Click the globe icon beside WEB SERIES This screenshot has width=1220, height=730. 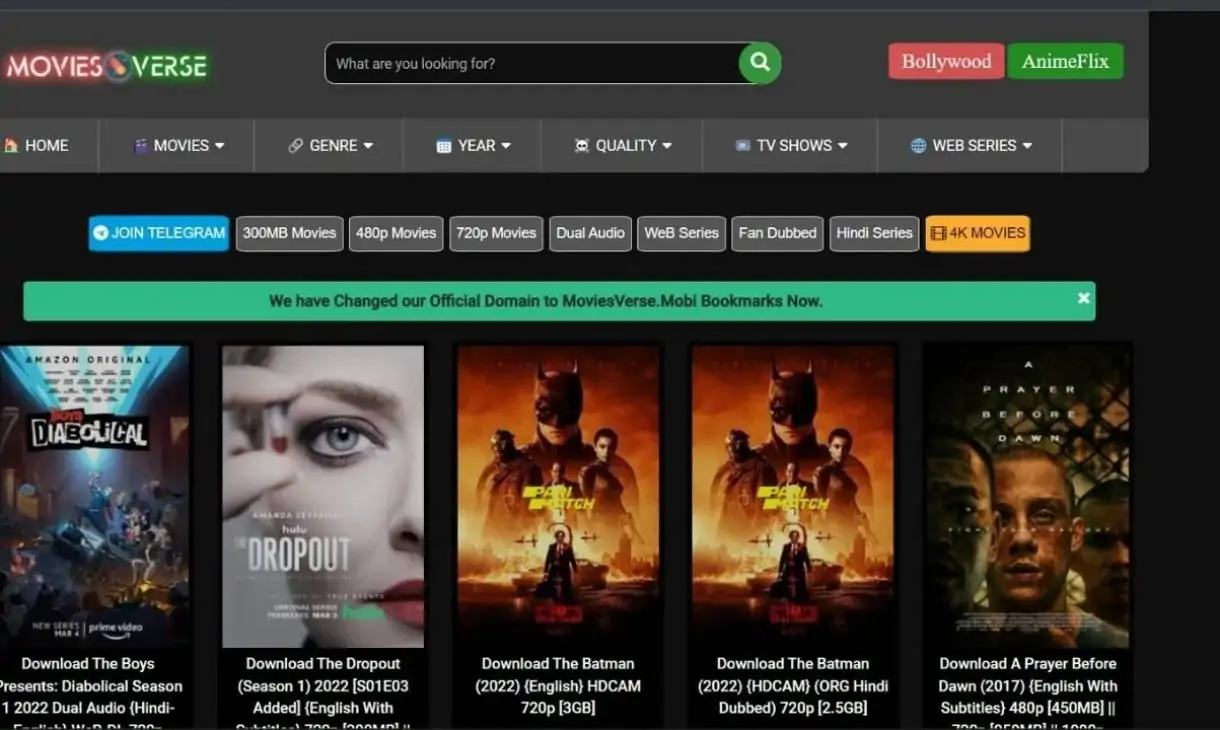918,145
